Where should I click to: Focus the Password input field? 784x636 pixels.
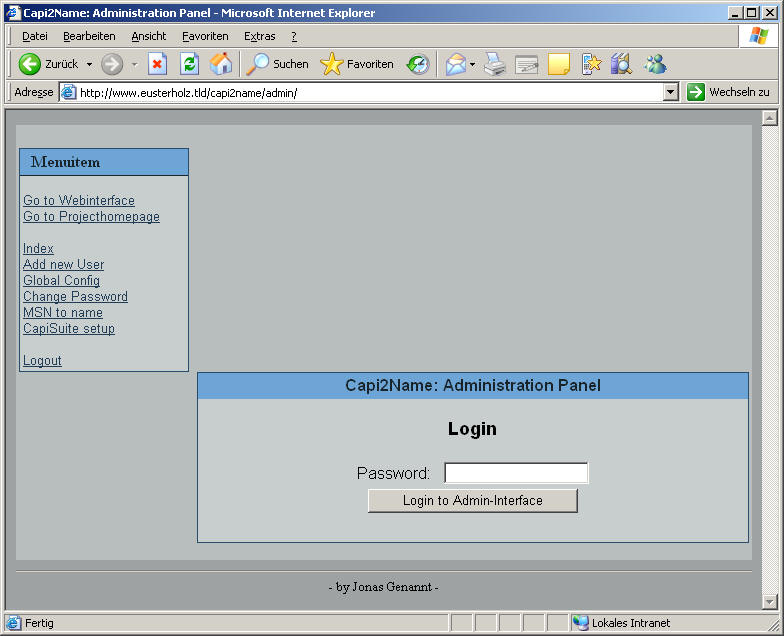(x=516, y=473)
